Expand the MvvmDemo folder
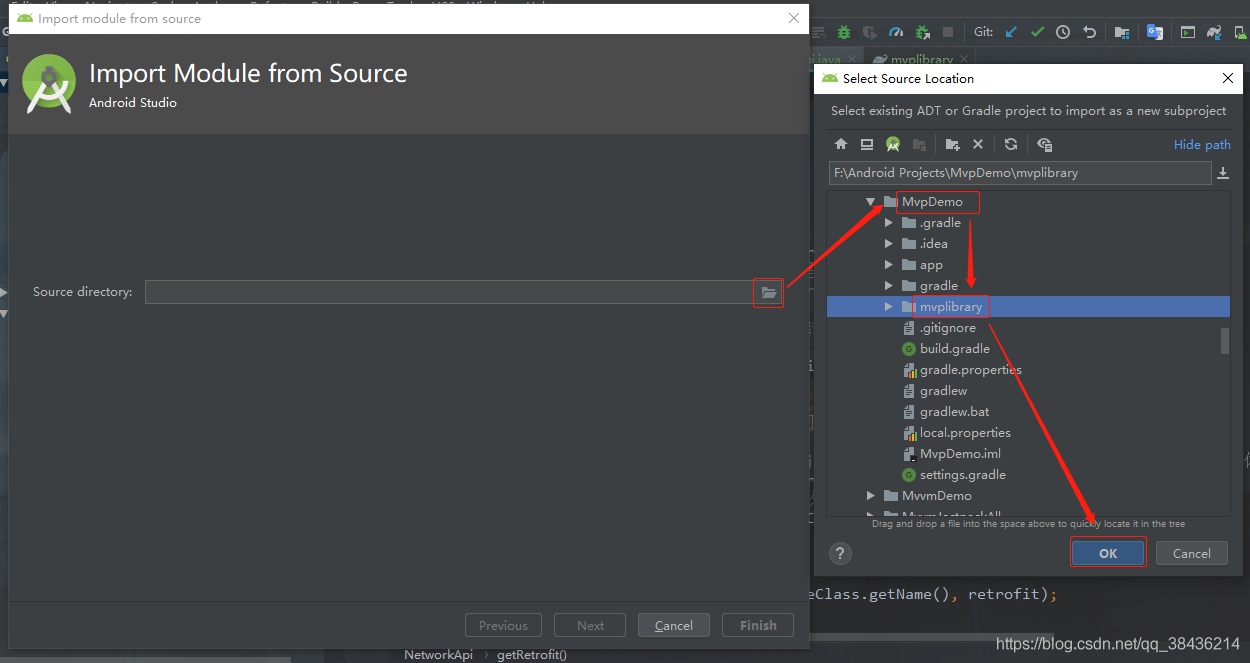The width and height of the screenshot is (1250, 663). click(871, 496)
